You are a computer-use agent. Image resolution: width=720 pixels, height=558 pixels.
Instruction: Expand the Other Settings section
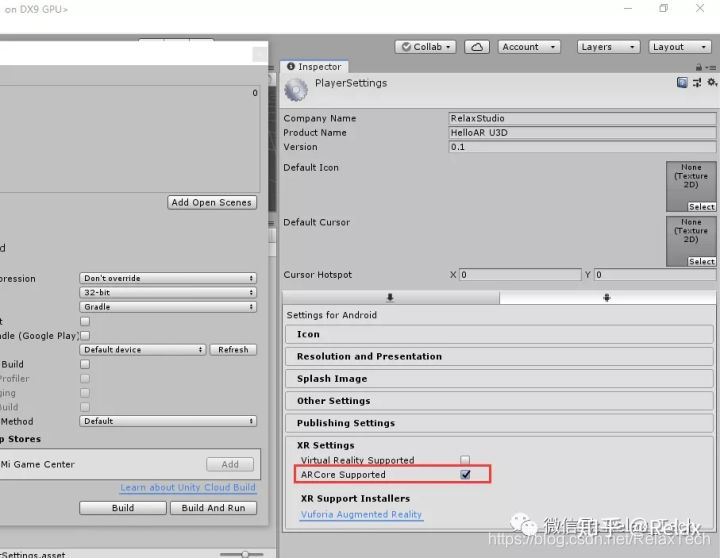(x=499, y=401)
